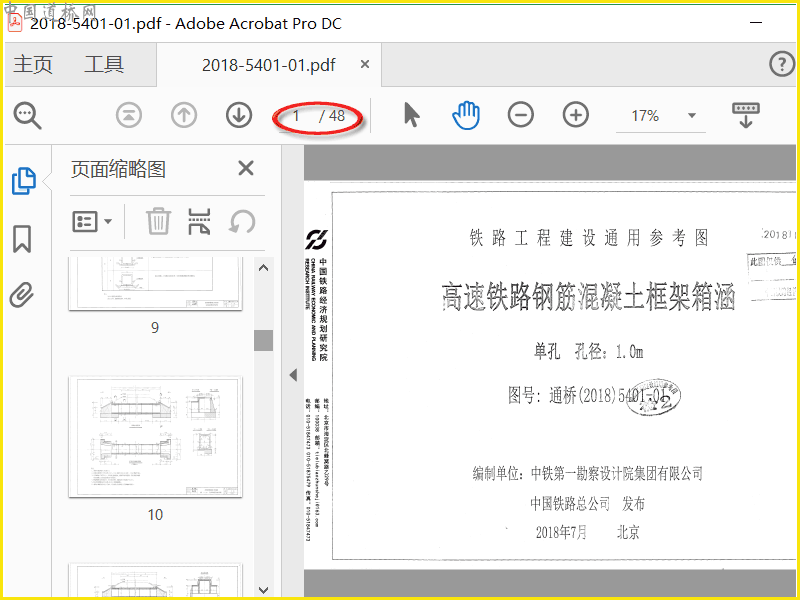Click the current page number field
Screen dimensions: 800x600
(296, 116)
